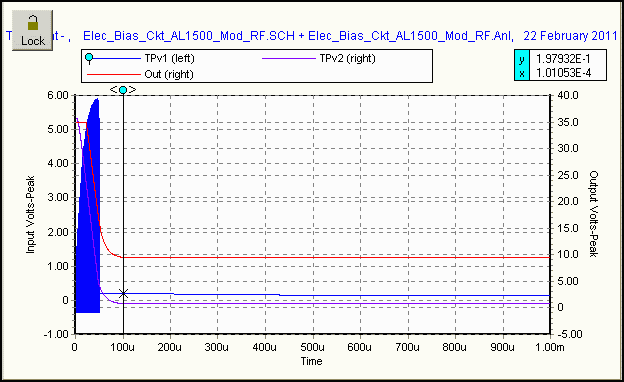Click the 100u tick label on time axis

coord(123,347)
